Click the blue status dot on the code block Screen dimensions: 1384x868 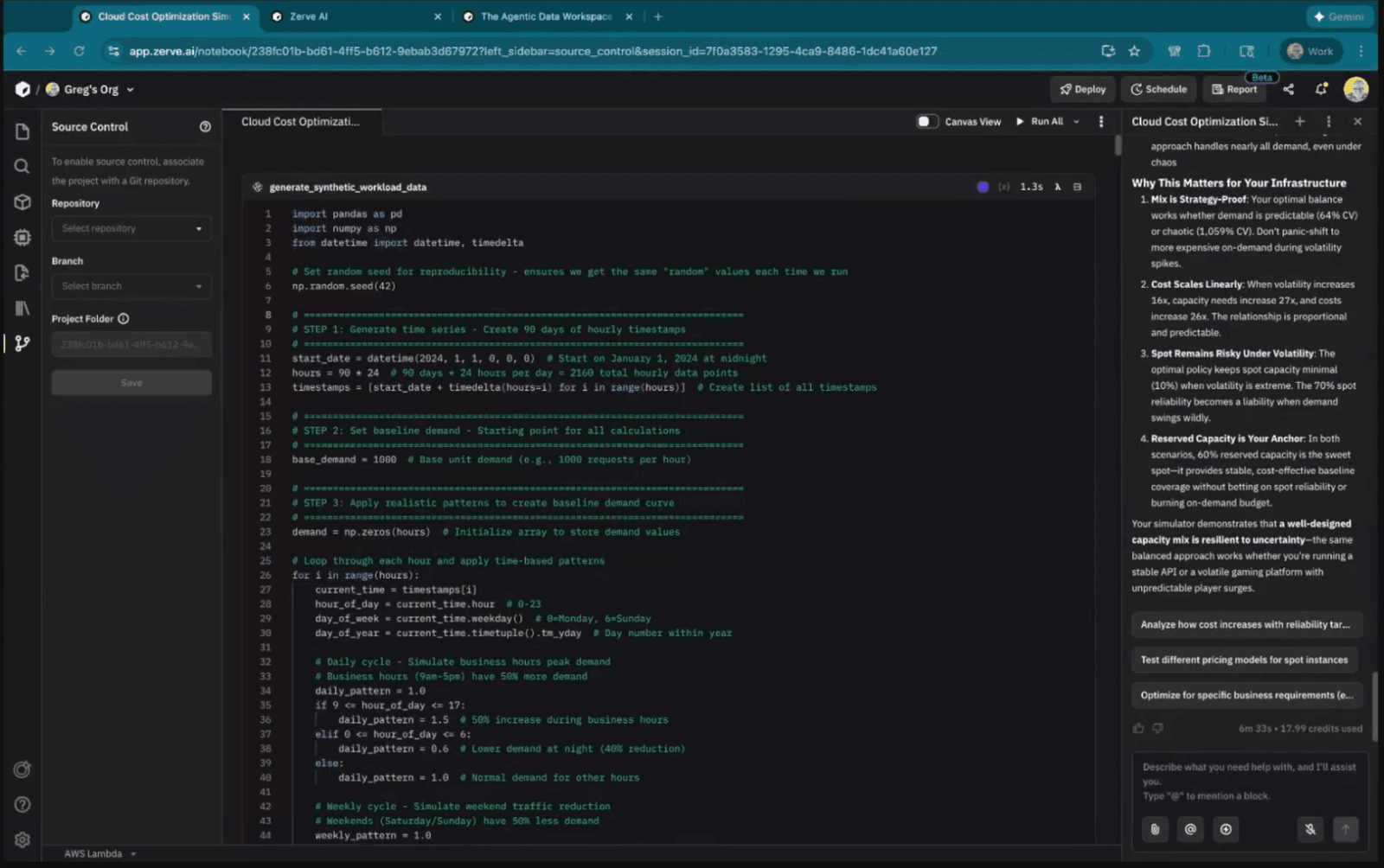click(x=982, y=186)
